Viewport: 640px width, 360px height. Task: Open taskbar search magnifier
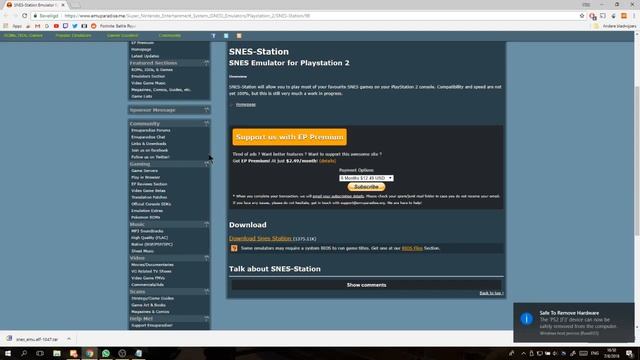coord(24,353)
